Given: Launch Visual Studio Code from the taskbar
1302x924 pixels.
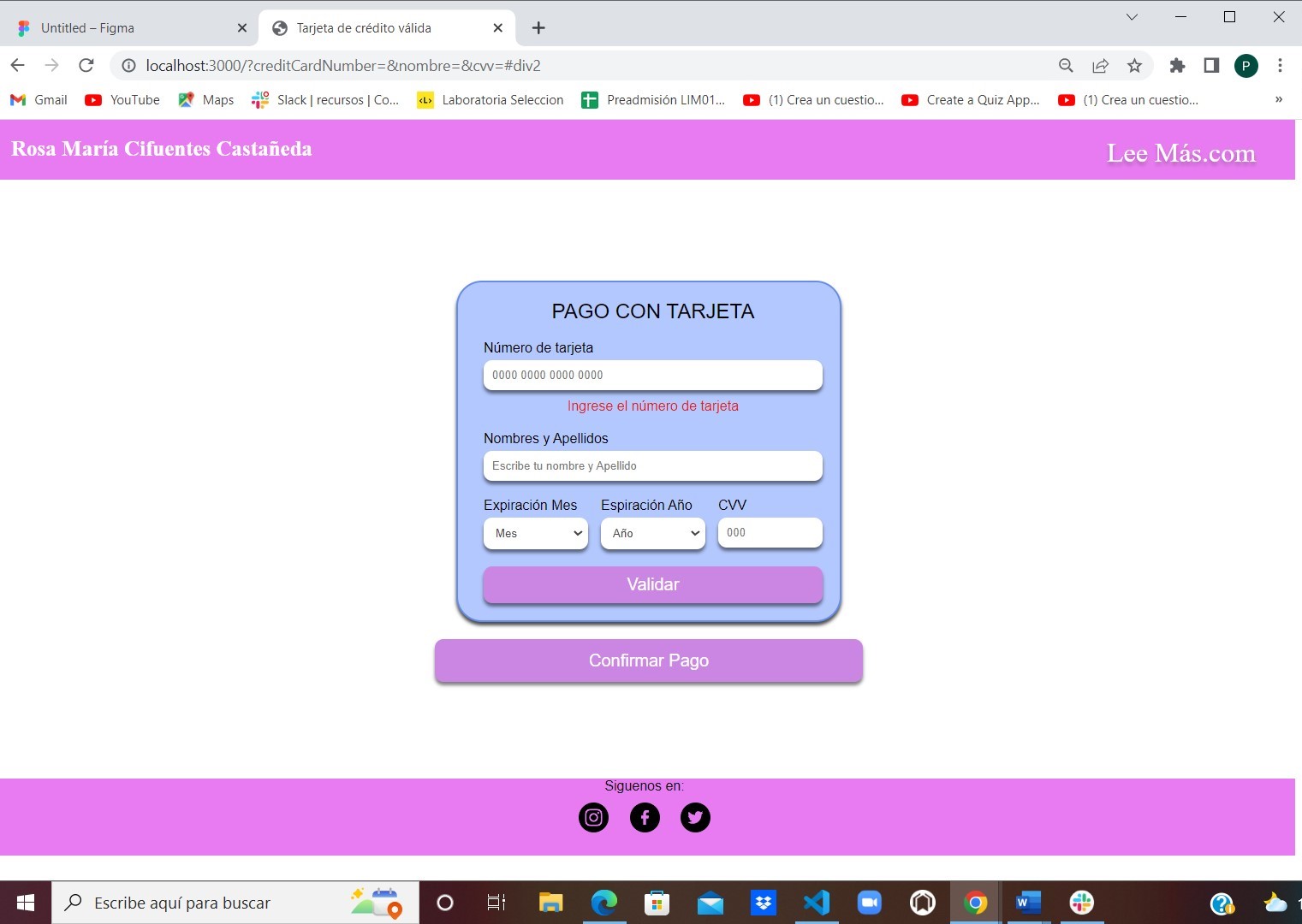Looking at the screenshot, I should (817, 903).
